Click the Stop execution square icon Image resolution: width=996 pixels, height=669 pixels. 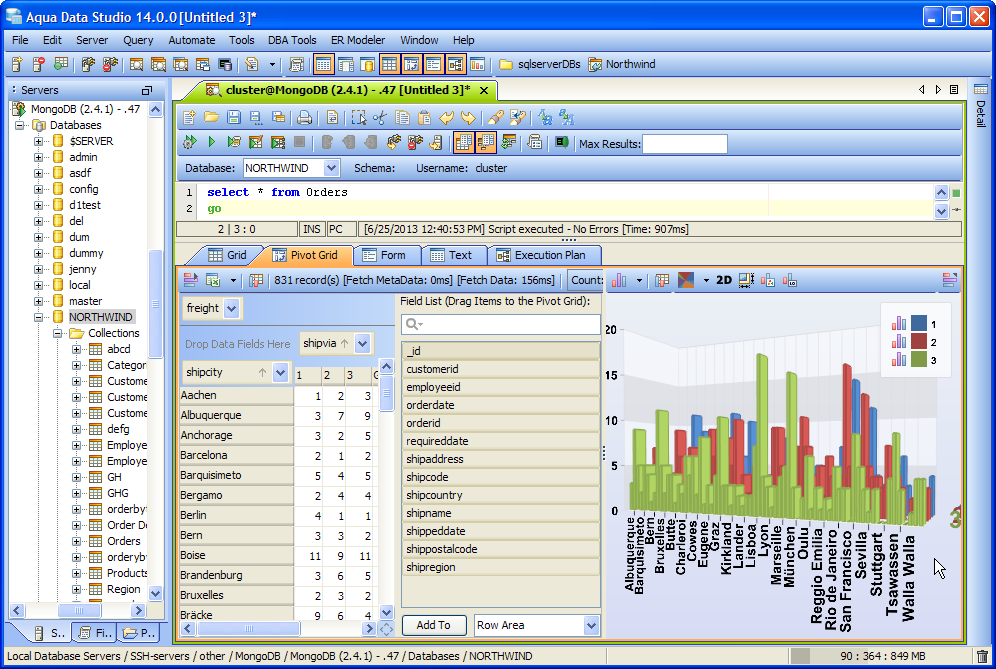pyautogui.click(x=300, y=142)
